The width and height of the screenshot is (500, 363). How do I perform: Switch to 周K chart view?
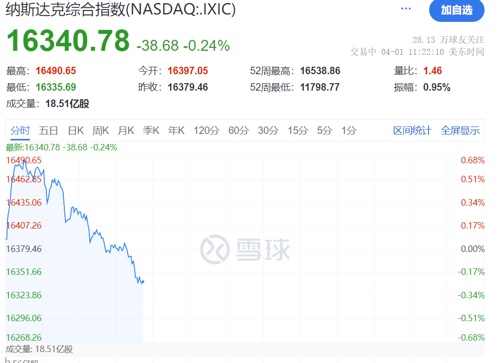[101, 130]
